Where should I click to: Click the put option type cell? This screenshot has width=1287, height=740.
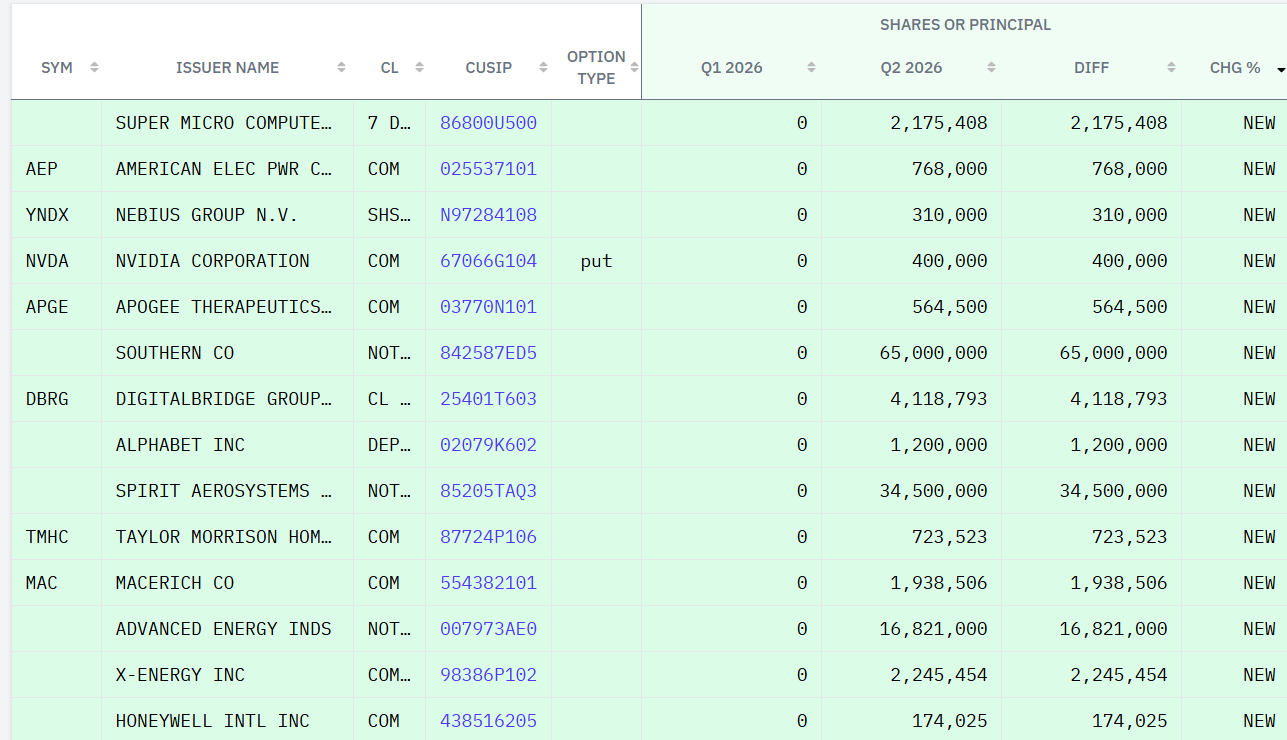coord(596,261)
